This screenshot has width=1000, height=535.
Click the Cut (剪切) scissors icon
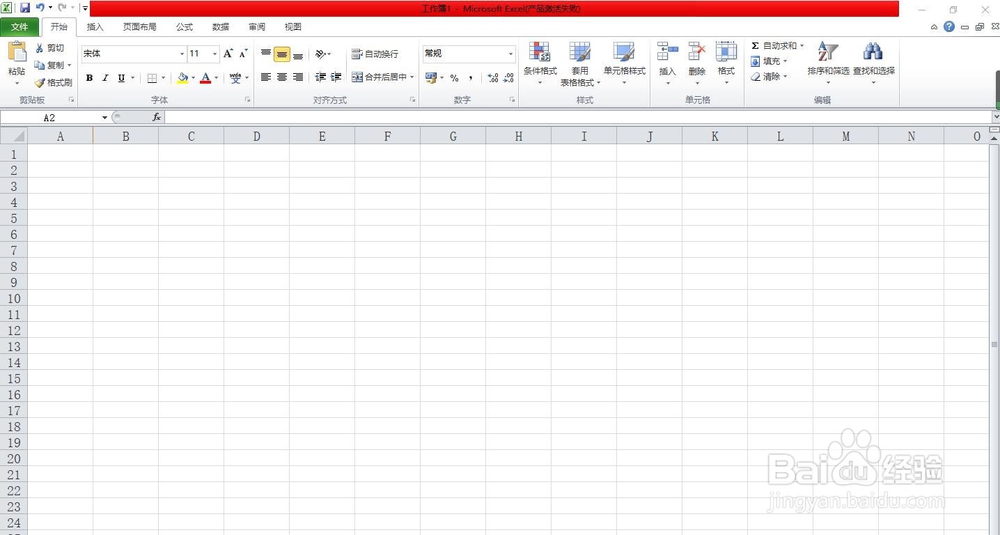(40, 48)
